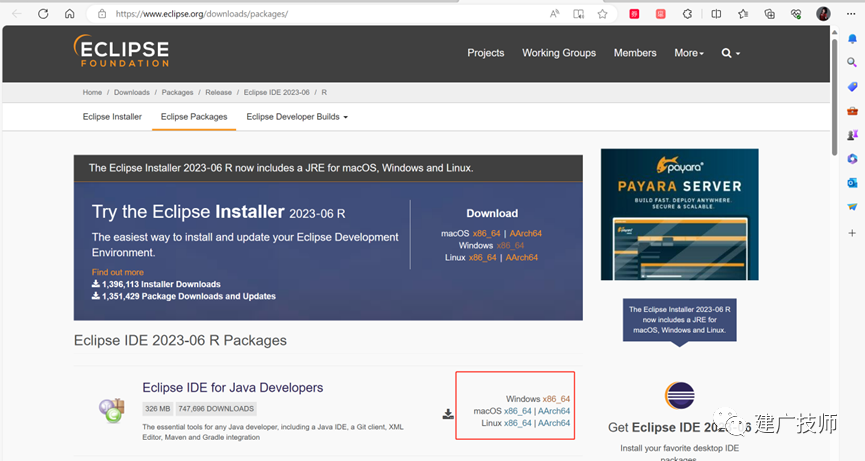This screenshot has width=865, height=461.
Task: Open Downloads breadcrumb link
Action: (131, 93)
